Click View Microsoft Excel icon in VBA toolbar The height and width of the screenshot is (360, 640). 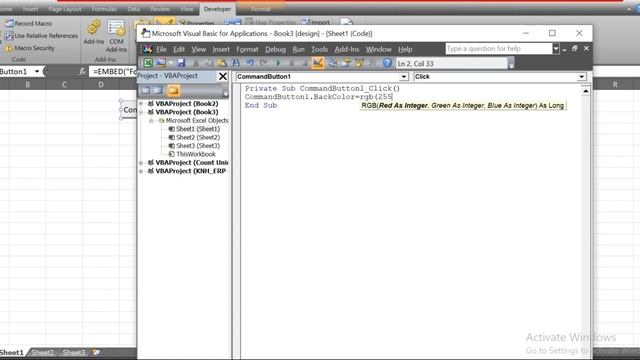[x=148, y=63]
